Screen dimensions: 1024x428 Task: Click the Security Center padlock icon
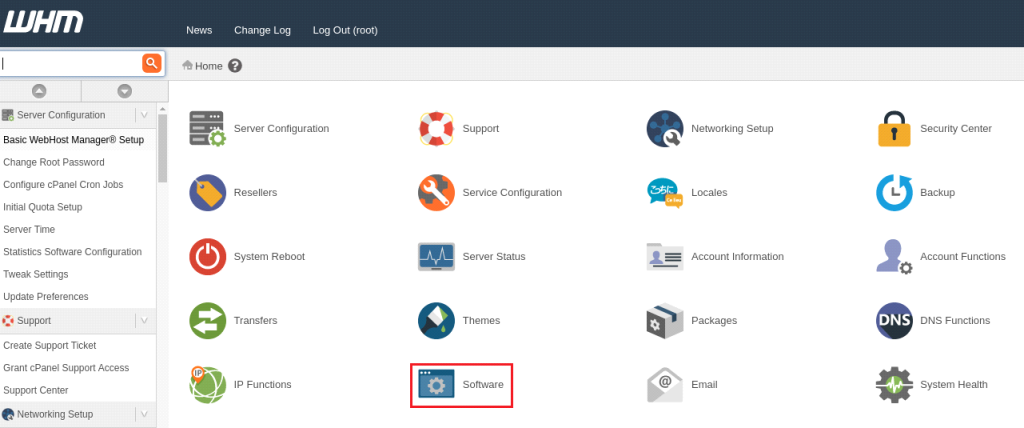894,129
